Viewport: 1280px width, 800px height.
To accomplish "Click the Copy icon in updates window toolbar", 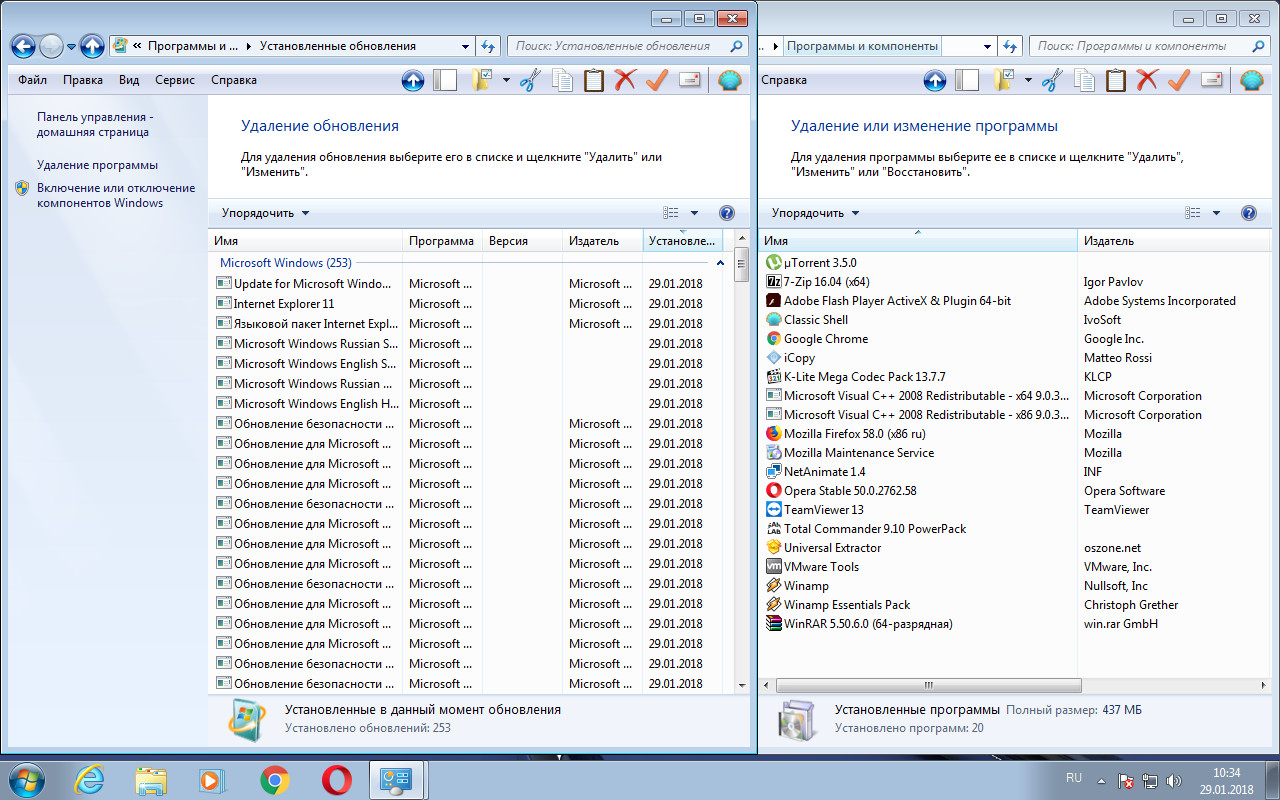I will tap(562, 81).
